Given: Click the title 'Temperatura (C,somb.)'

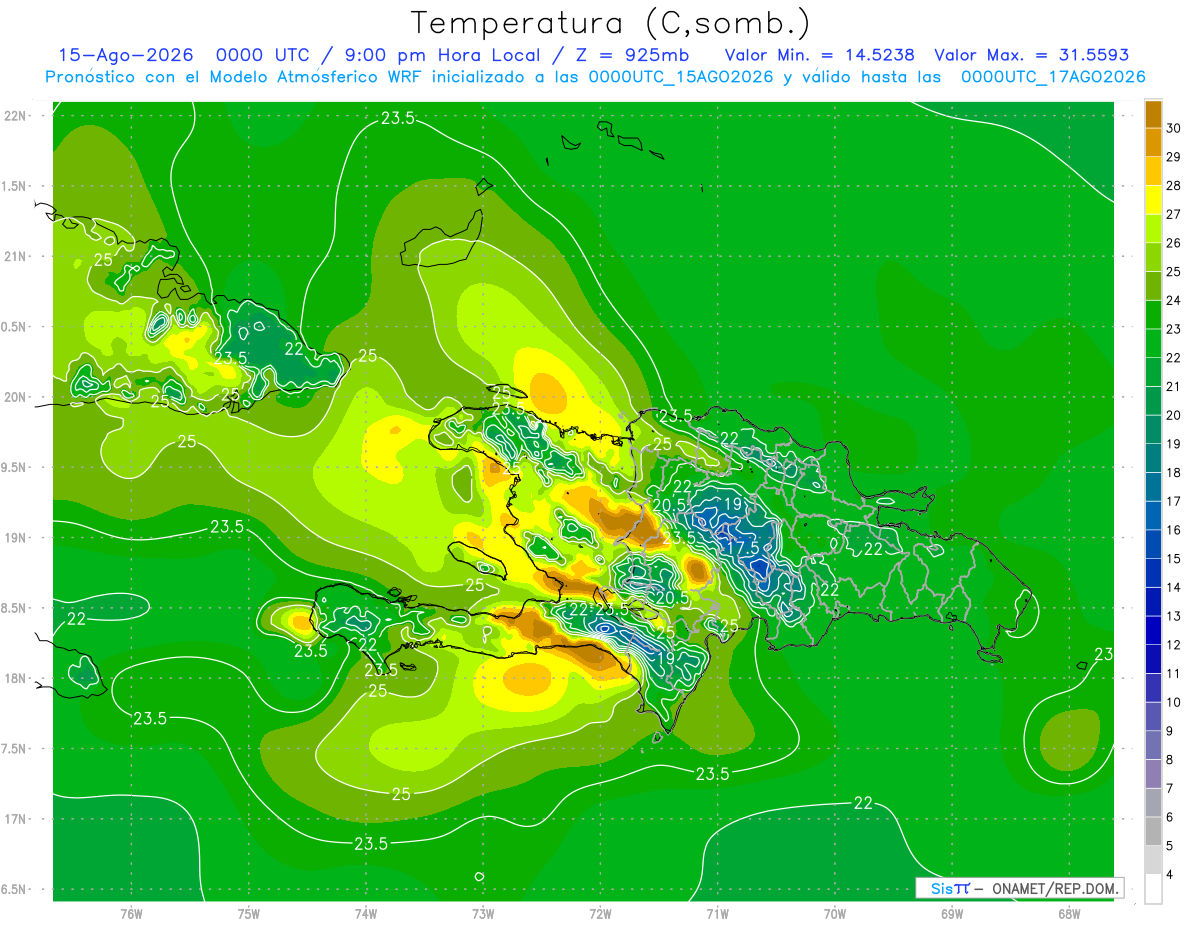Looking at the screenshot, I should (610, 23).
